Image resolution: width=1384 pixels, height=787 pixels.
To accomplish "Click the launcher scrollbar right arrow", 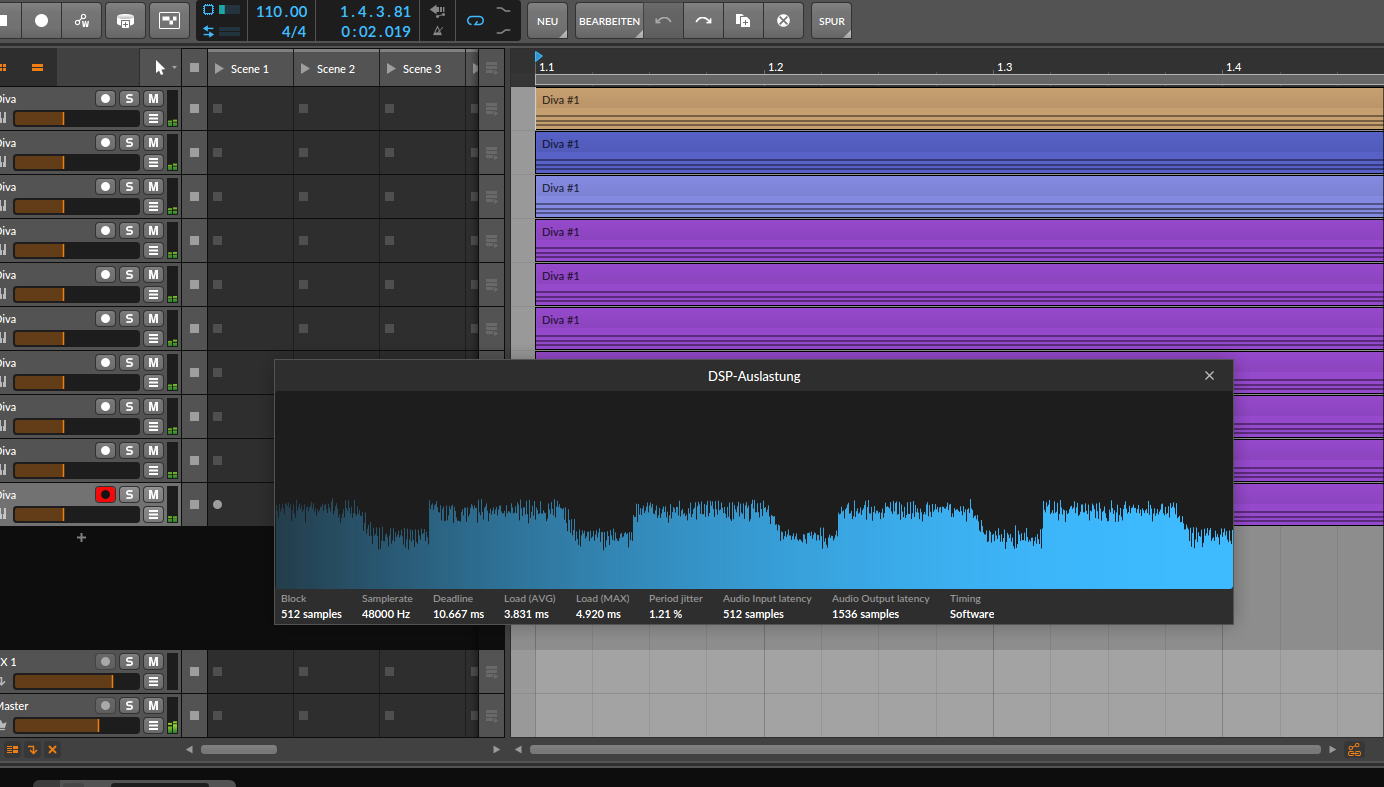I will point(496,749).
